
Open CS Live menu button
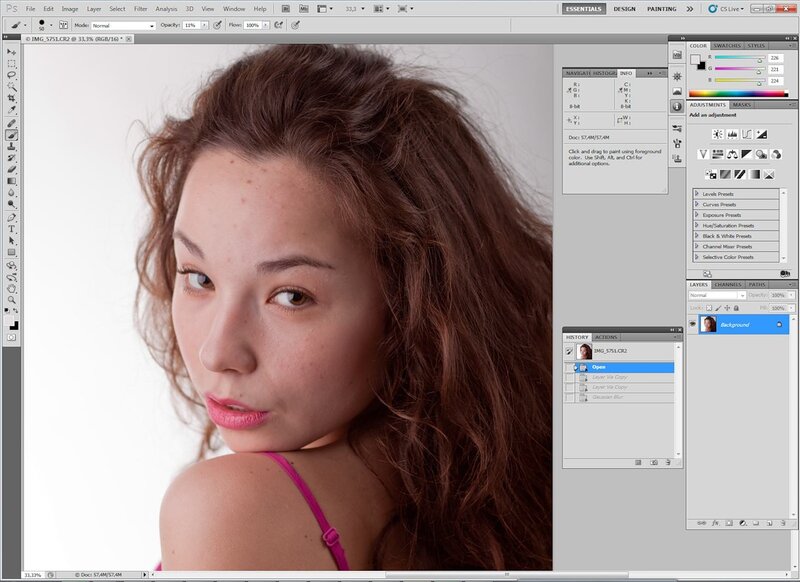[726, 9]
